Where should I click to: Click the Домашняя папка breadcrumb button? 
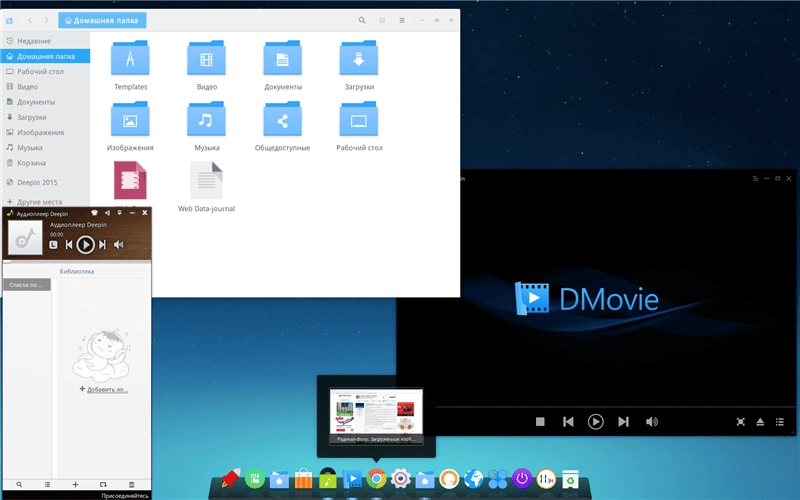tap(102, 20)
